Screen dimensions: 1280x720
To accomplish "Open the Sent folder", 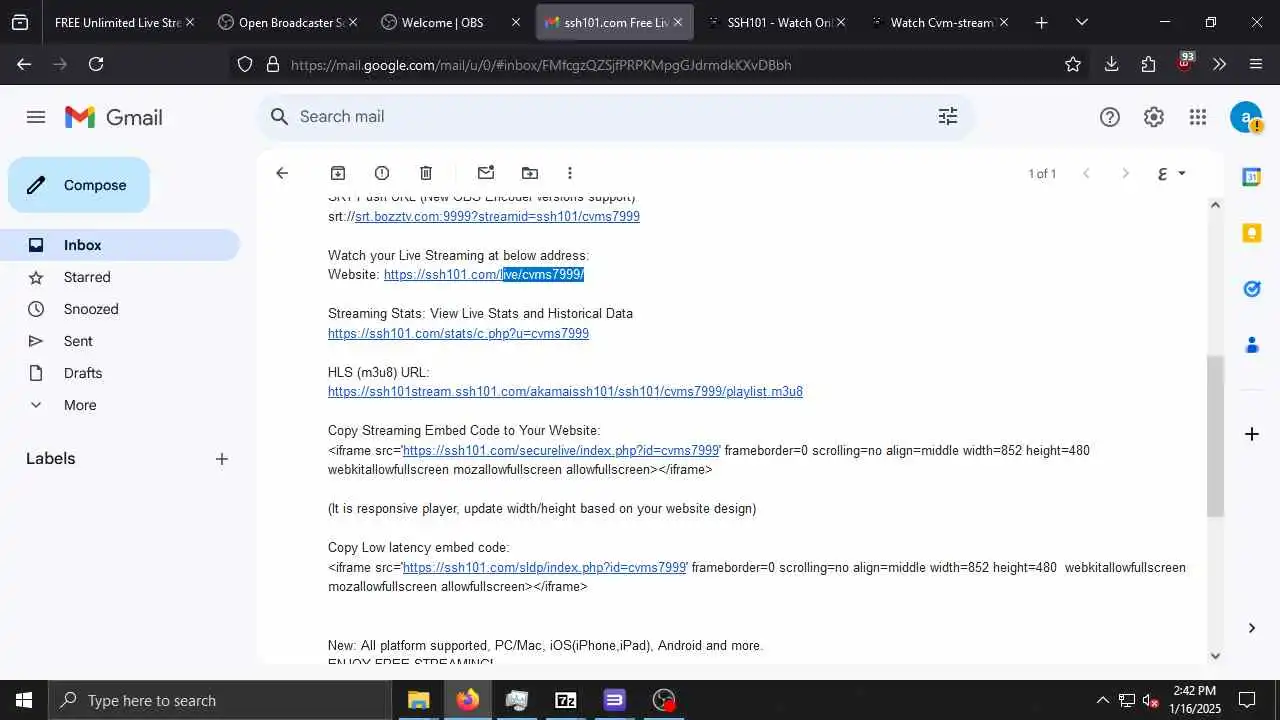I will click(120, 341).
